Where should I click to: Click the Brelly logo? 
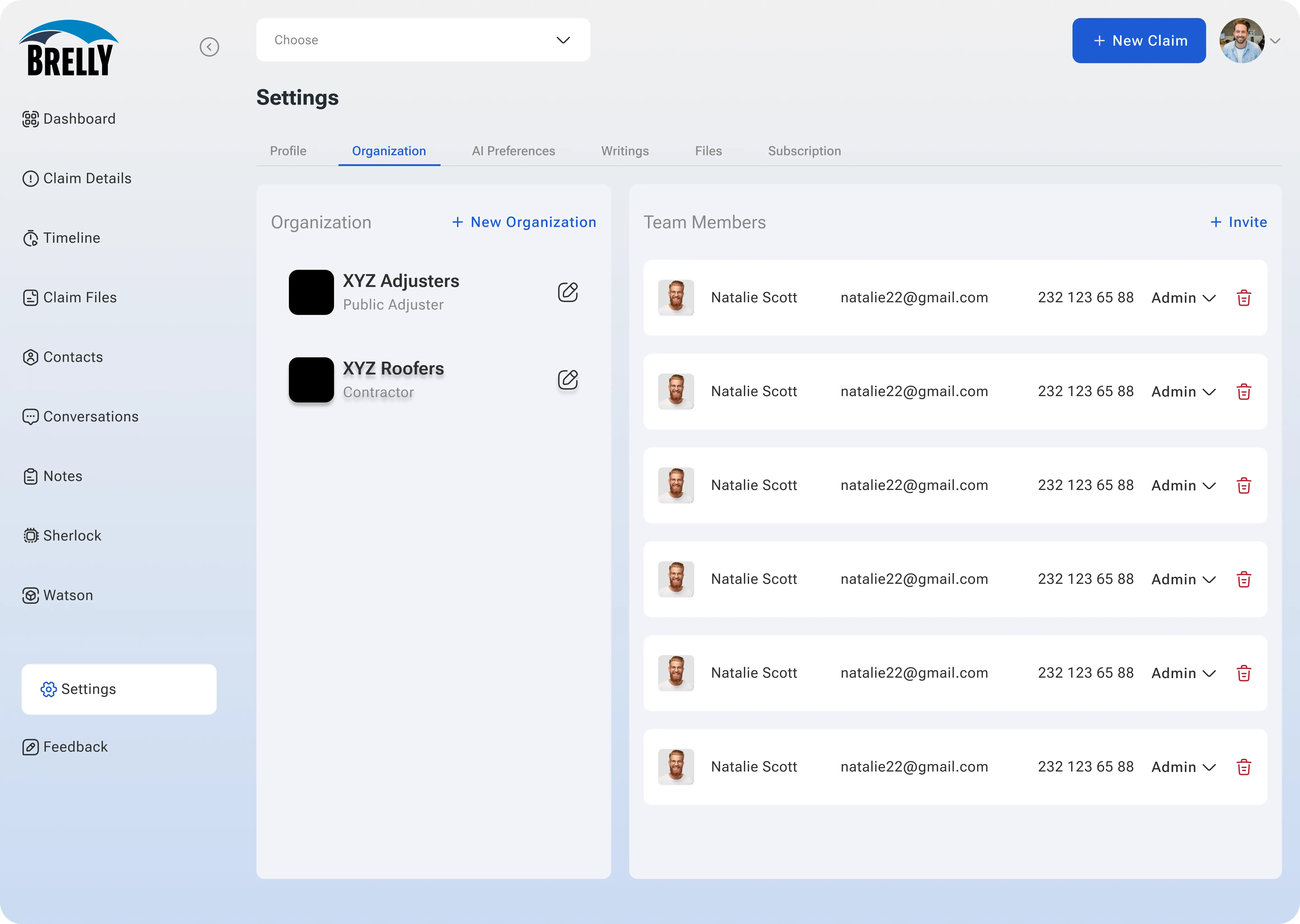point(69,48)
